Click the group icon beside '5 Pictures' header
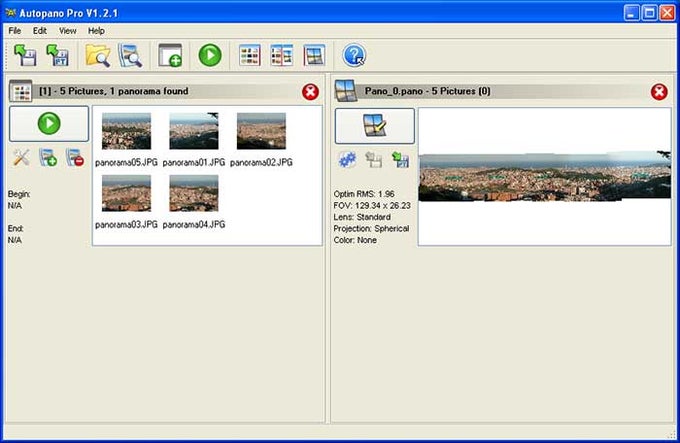 20,91
